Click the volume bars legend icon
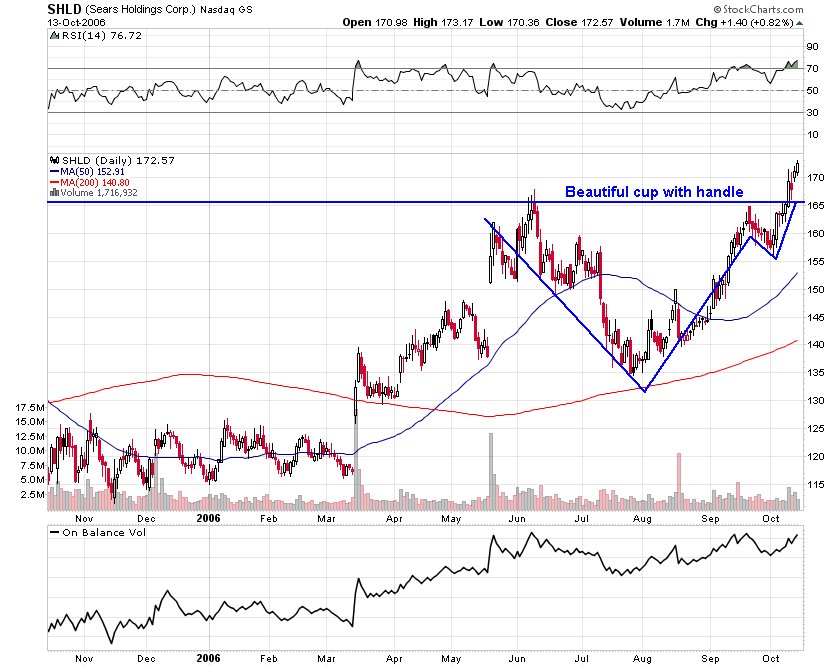The height and width of the screenshot is (666, 839). point(54,193)
